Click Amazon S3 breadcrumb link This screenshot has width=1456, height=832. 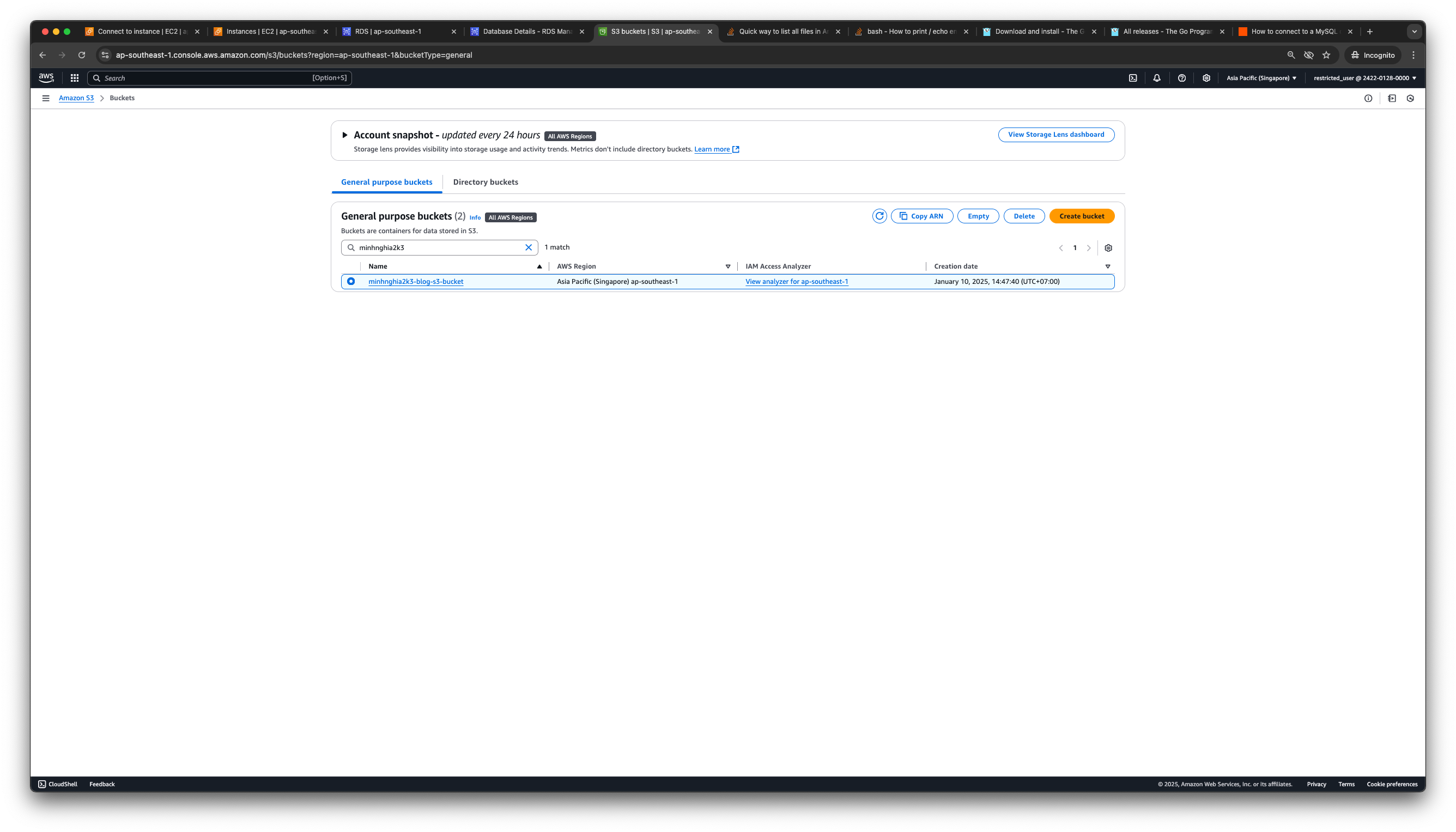point(76,98)
